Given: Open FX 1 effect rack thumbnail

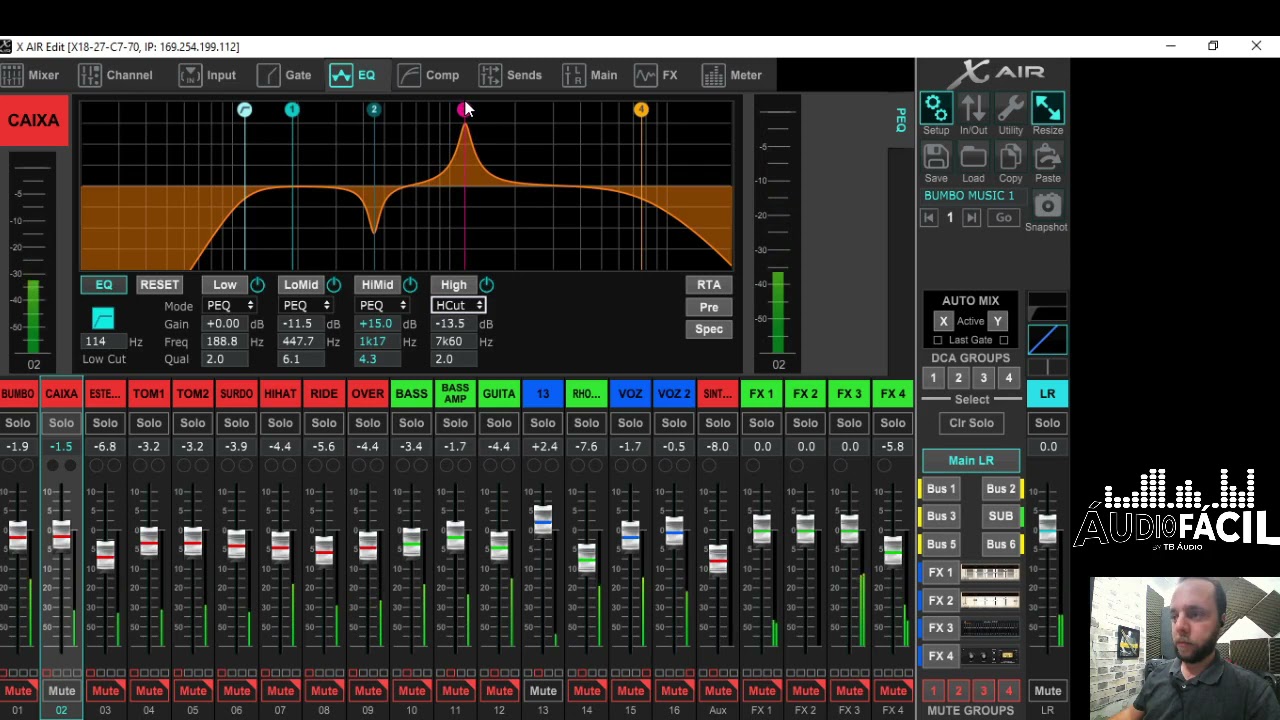Looking at the screenshot, I should pyautogui.click(x=990, y=572).
